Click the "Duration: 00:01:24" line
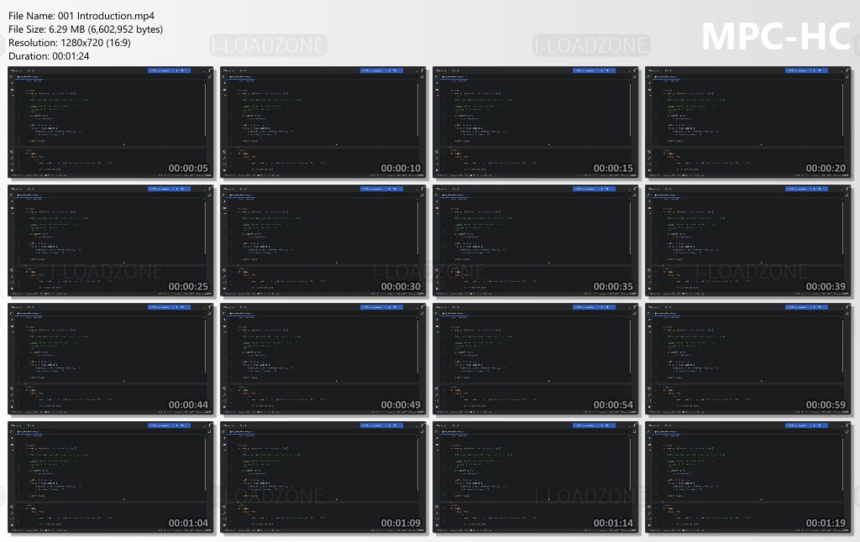This screenshot has width=860, height=542. coord(49,56)
